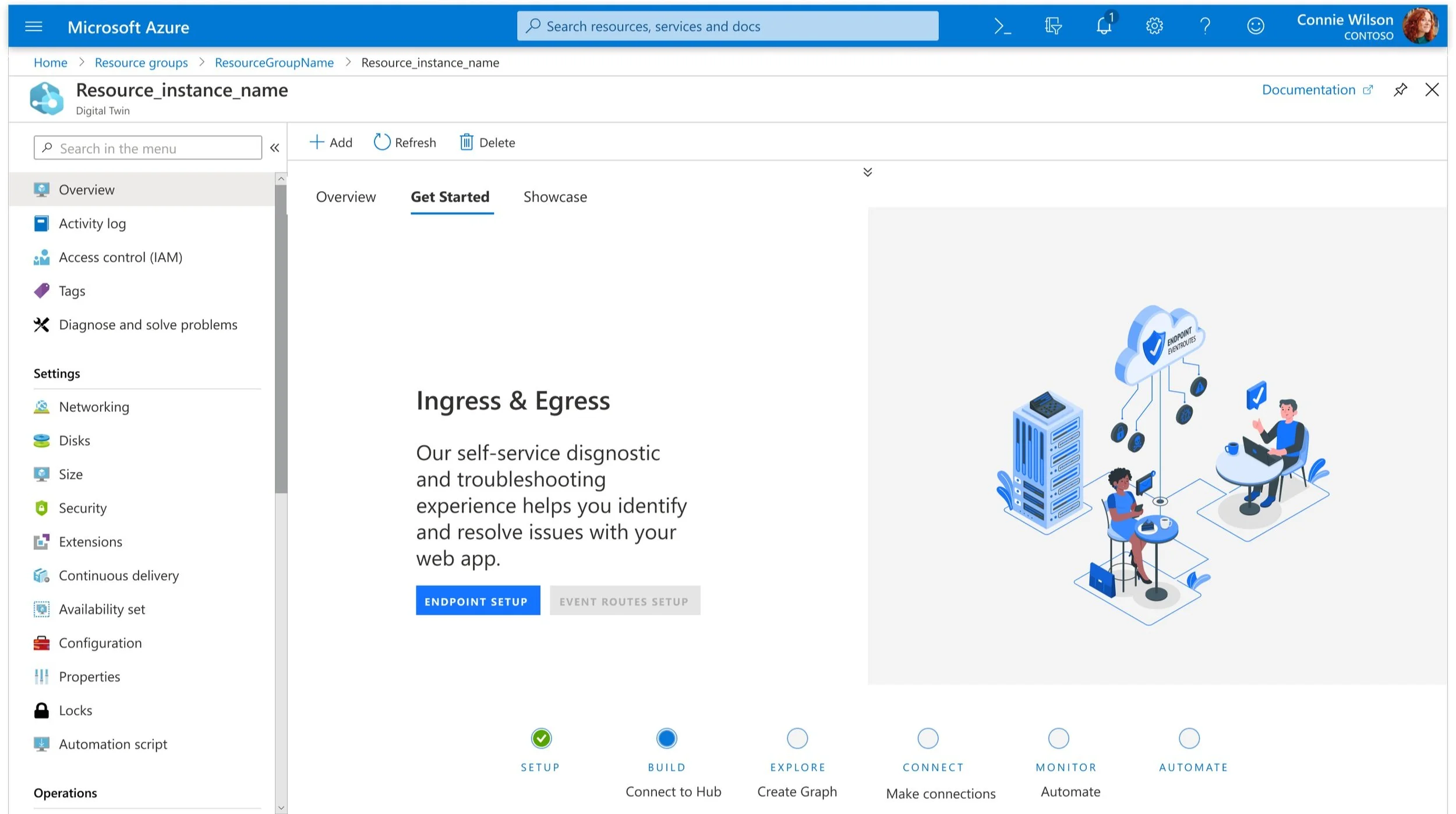This screenshot has width=1456, height=814.
Task: Collapse the left sidebar menu
Action: pyautogui.click(x=275, y=148)
